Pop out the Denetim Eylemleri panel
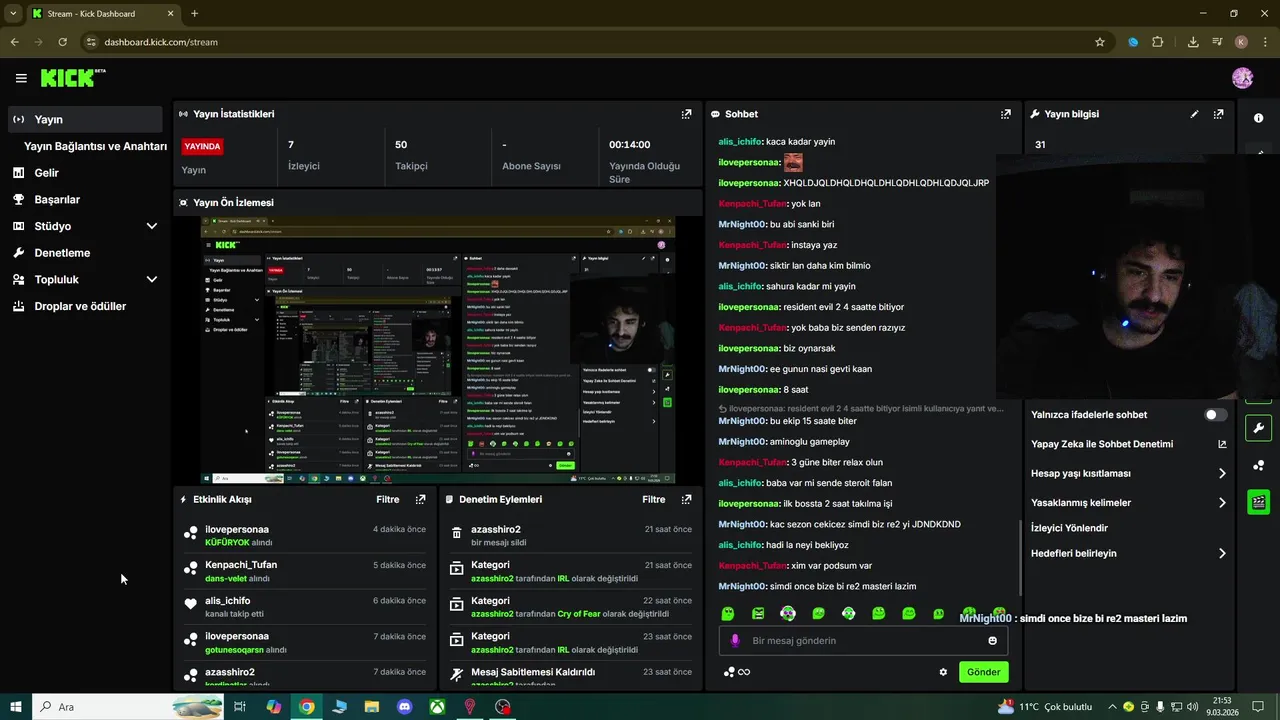The width and height of the screenshot is (1280, 720). pyautogui.click(x=686, y=499)
